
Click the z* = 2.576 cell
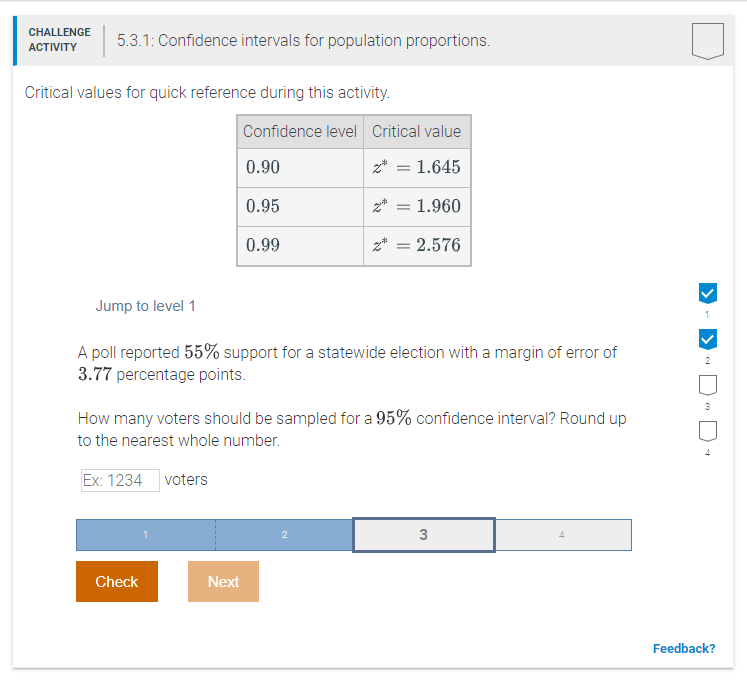[417, 245]
